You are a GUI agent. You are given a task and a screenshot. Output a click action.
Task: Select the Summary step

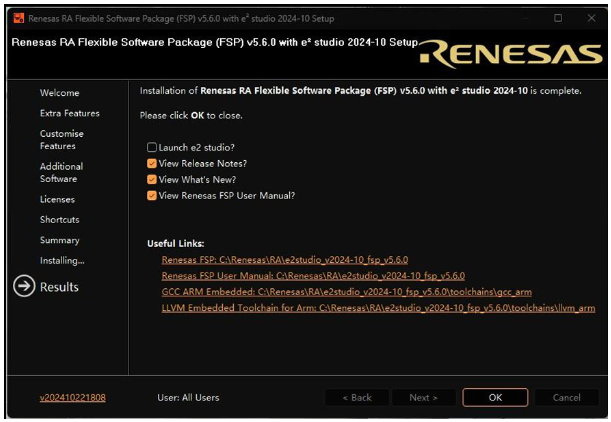click(x=60, y=240)
